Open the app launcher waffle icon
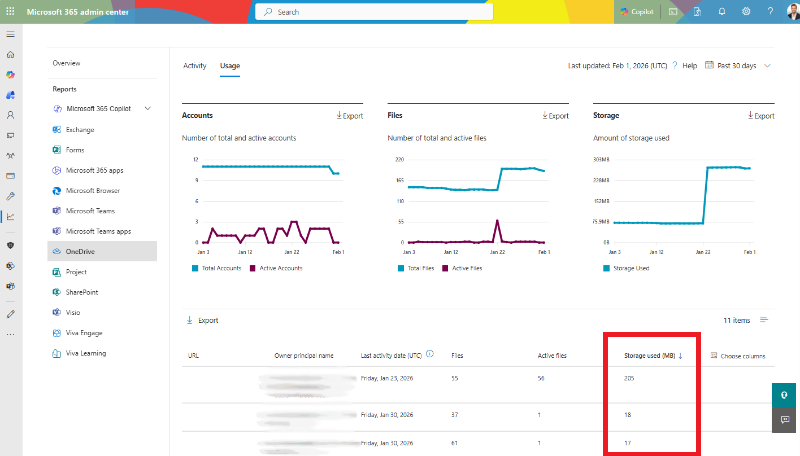Viewport: 800px width, 456px height. click(x=10, y=11)
